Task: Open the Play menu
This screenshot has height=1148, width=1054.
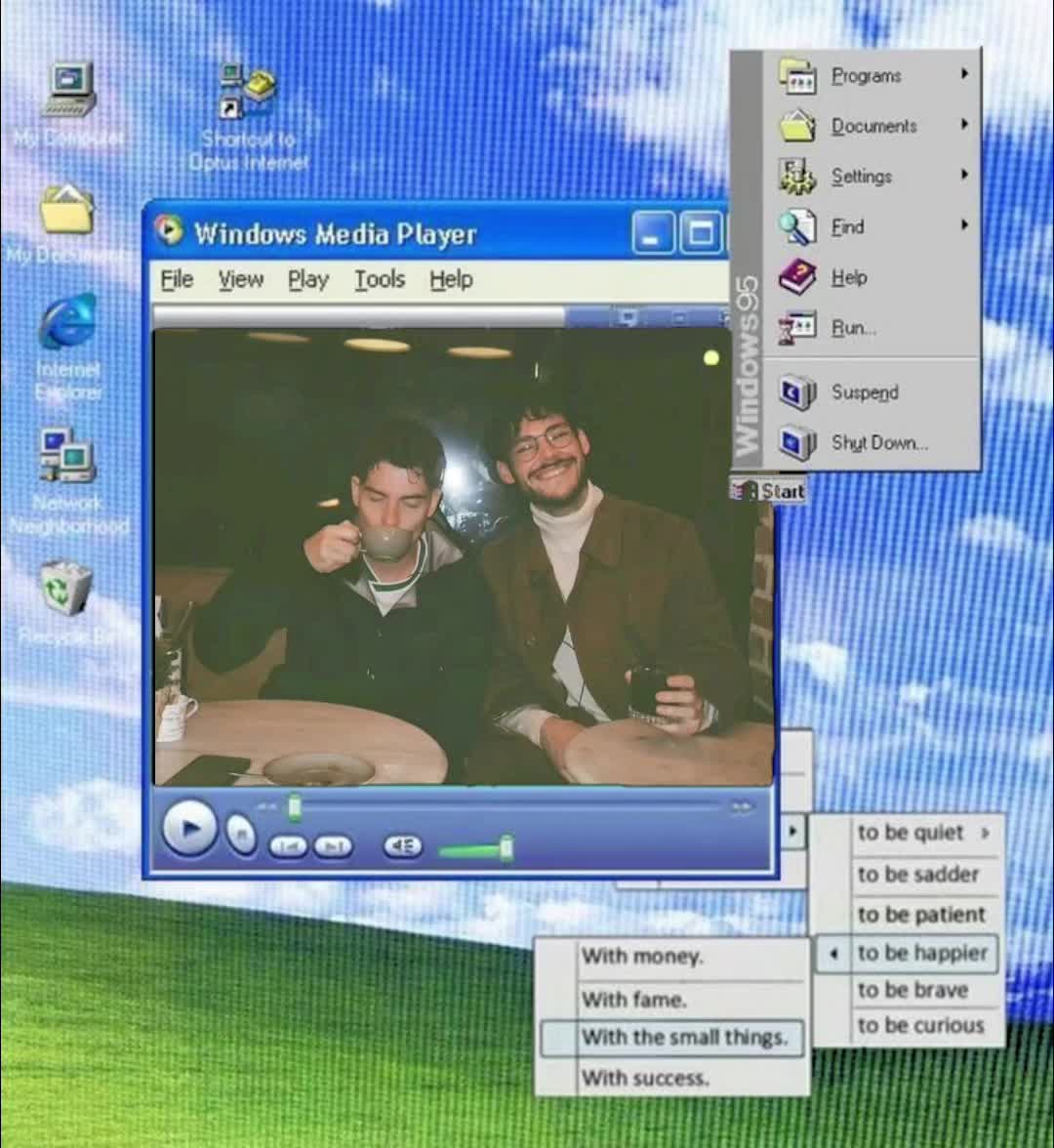Action: coord(308,279)
